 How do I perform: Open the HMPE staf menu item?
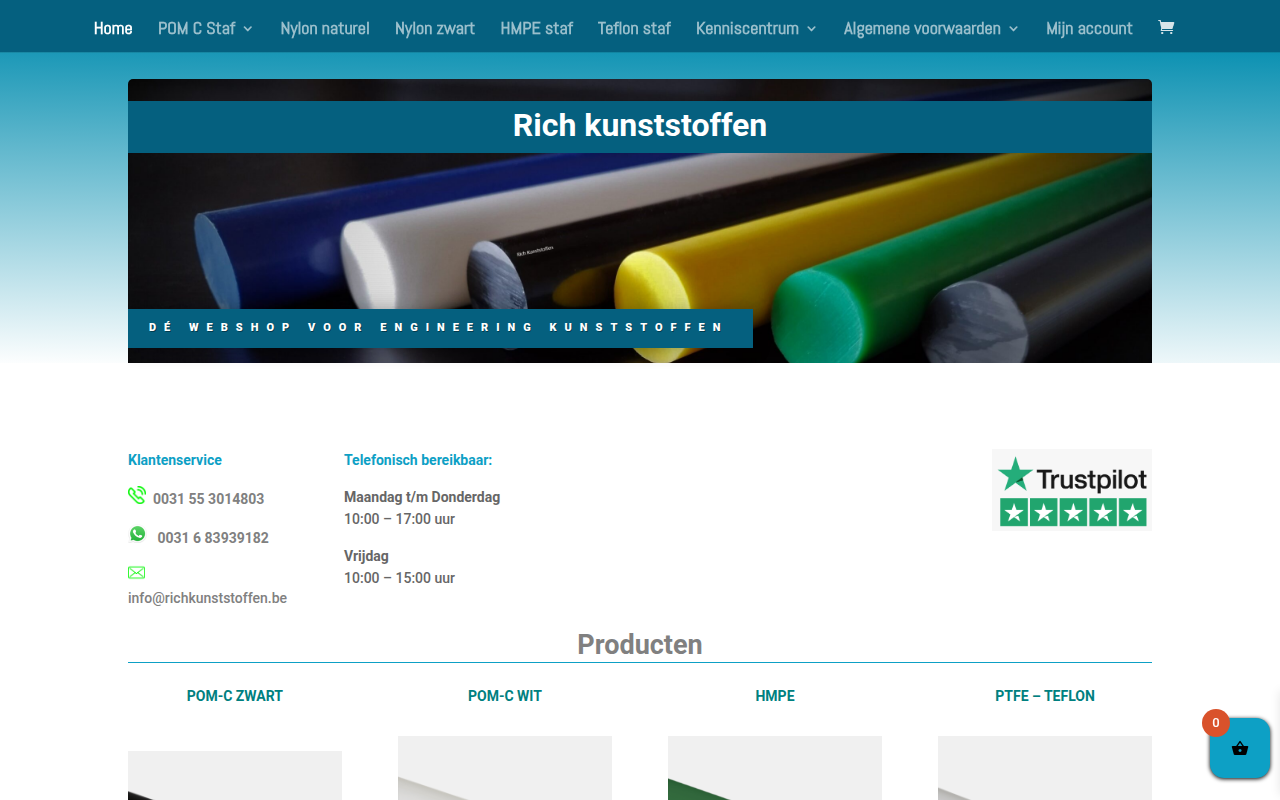[x=537, y=28]
